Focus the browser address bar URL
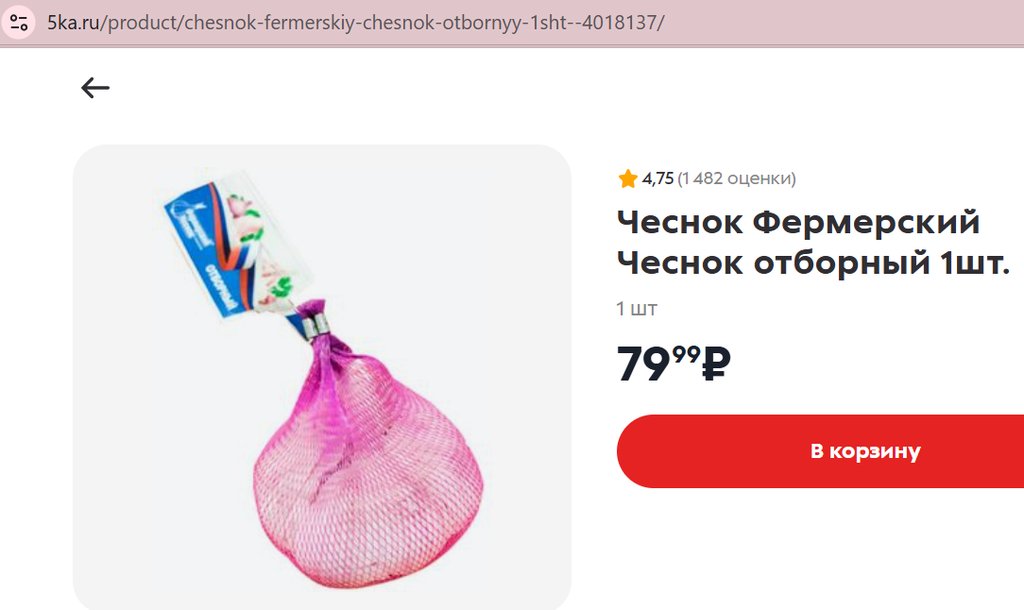The width and height of the screenshot is (1024, 610). tap(356, 23)
